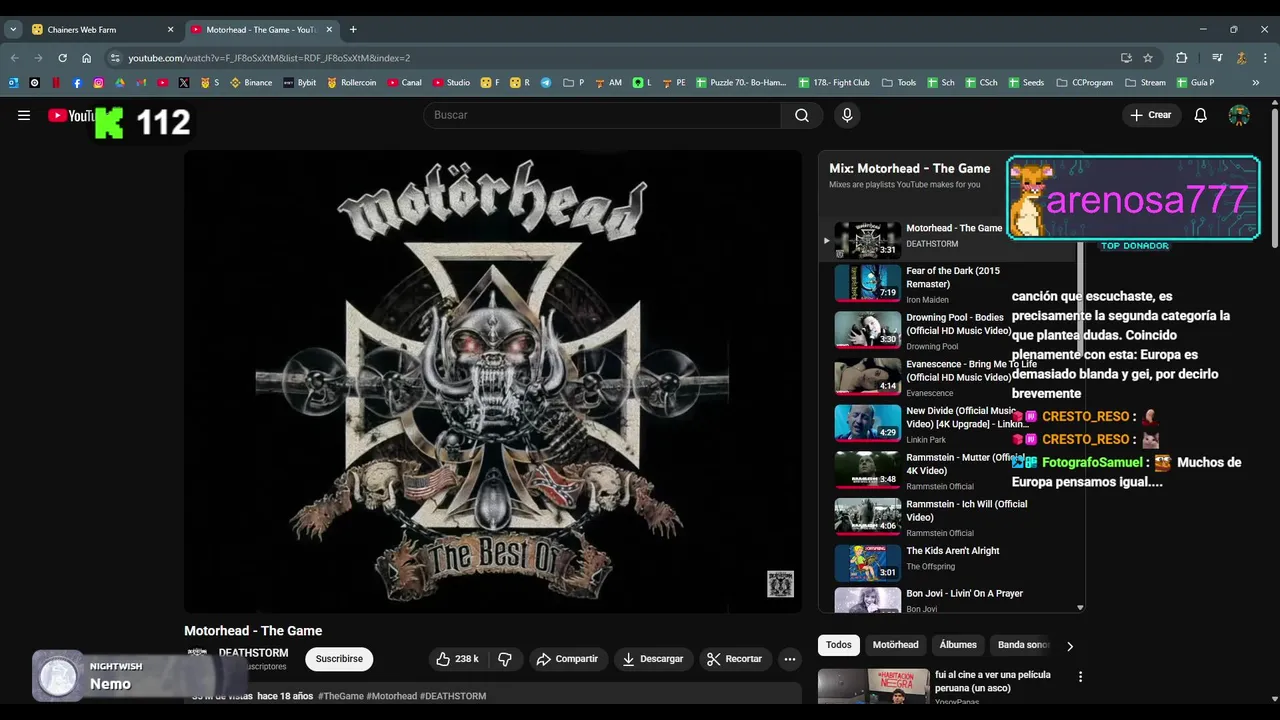This screenshot has width=1280, height=720.
Task: Start voice search with the microphone icon
Action: [x=847, y=115]
